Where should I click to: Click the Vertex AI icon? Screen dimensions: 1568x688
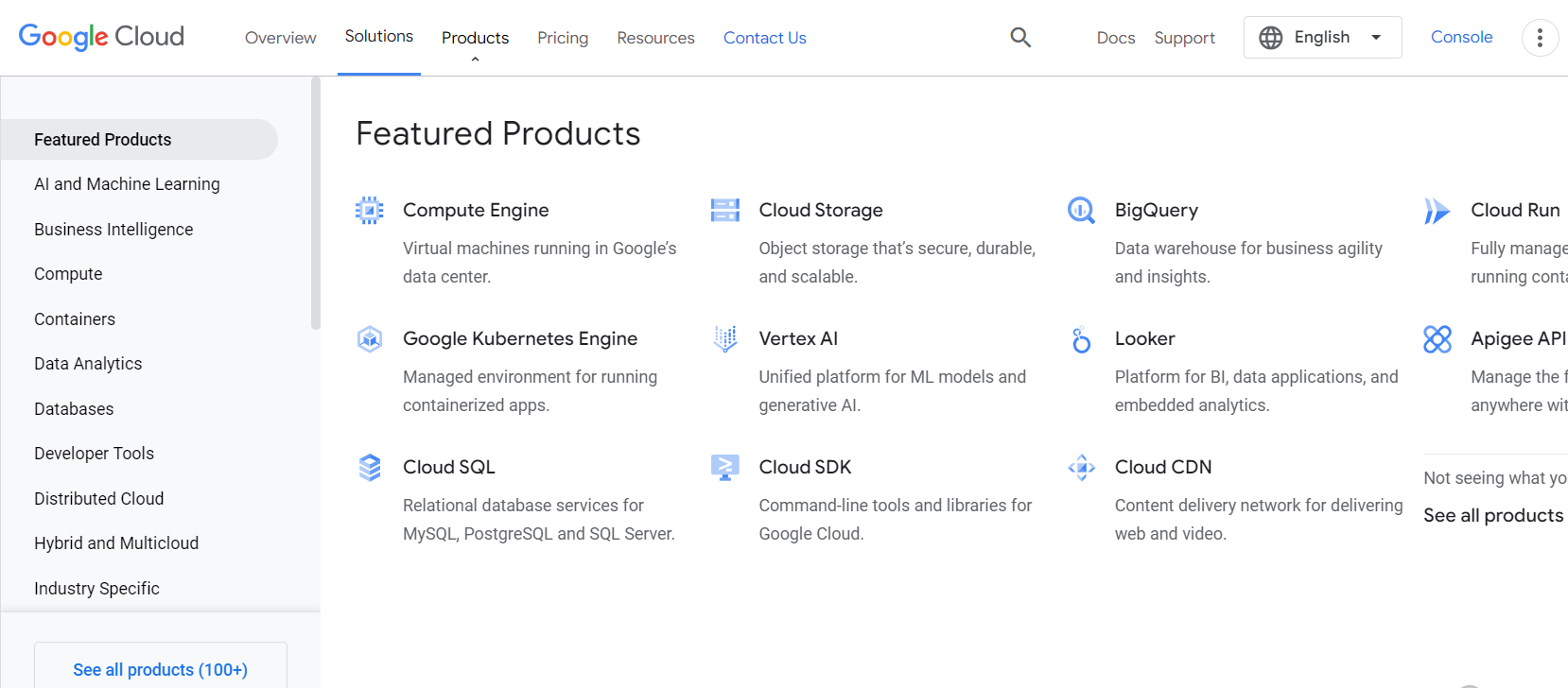pos(724,338)
